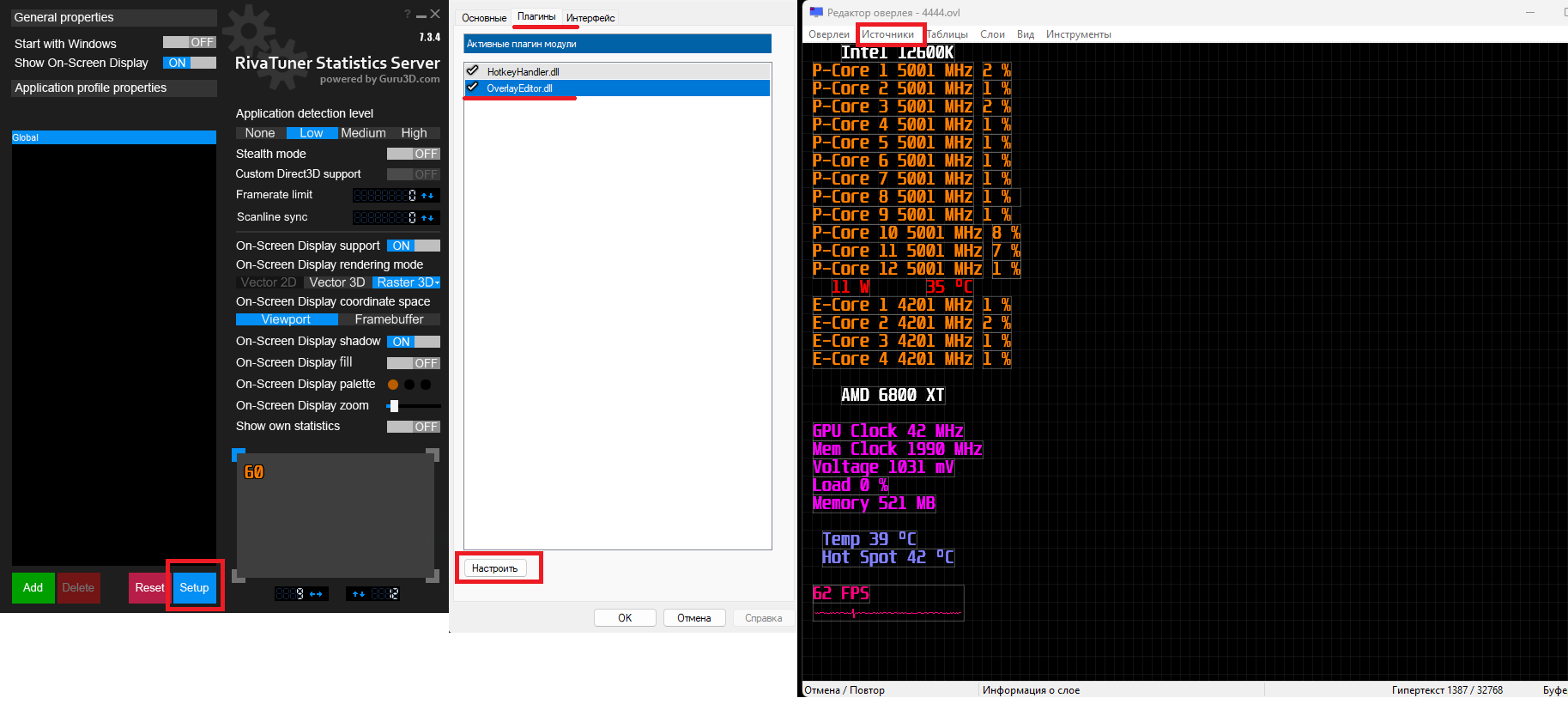The height and width of the screenshot is (704, 1568).
Task: Click the Overlay editor title bar app icon
Action: (816, 12)
